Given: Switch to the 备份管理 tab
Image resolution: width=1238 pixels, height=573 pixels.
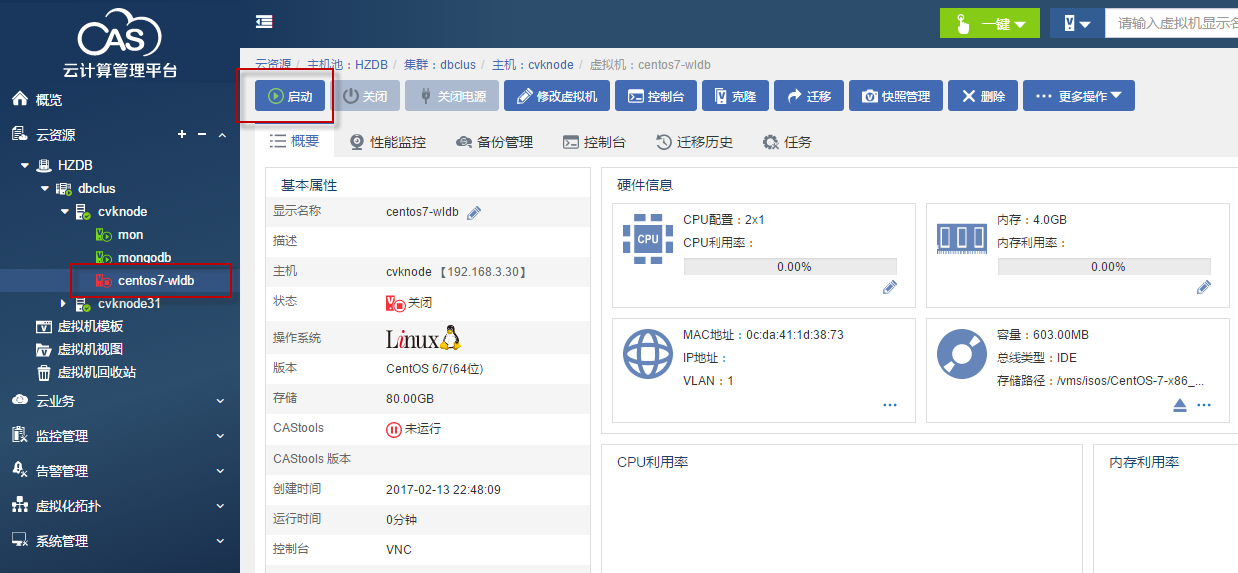Looking at the screenshot, I should tap(494, 142).
